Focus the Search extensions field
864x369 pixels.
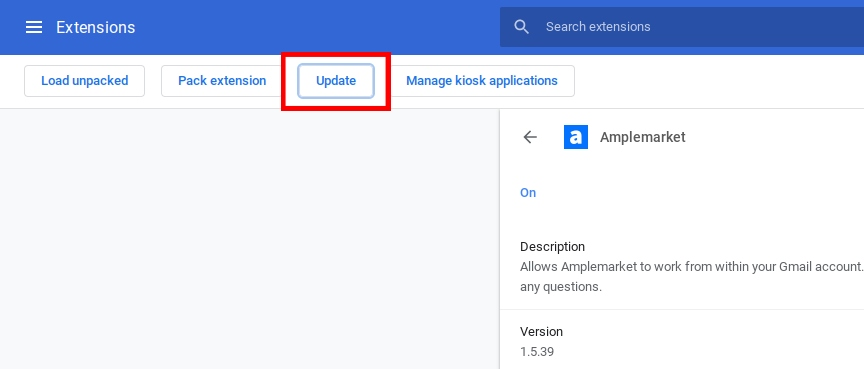click(x=682, y=27)
